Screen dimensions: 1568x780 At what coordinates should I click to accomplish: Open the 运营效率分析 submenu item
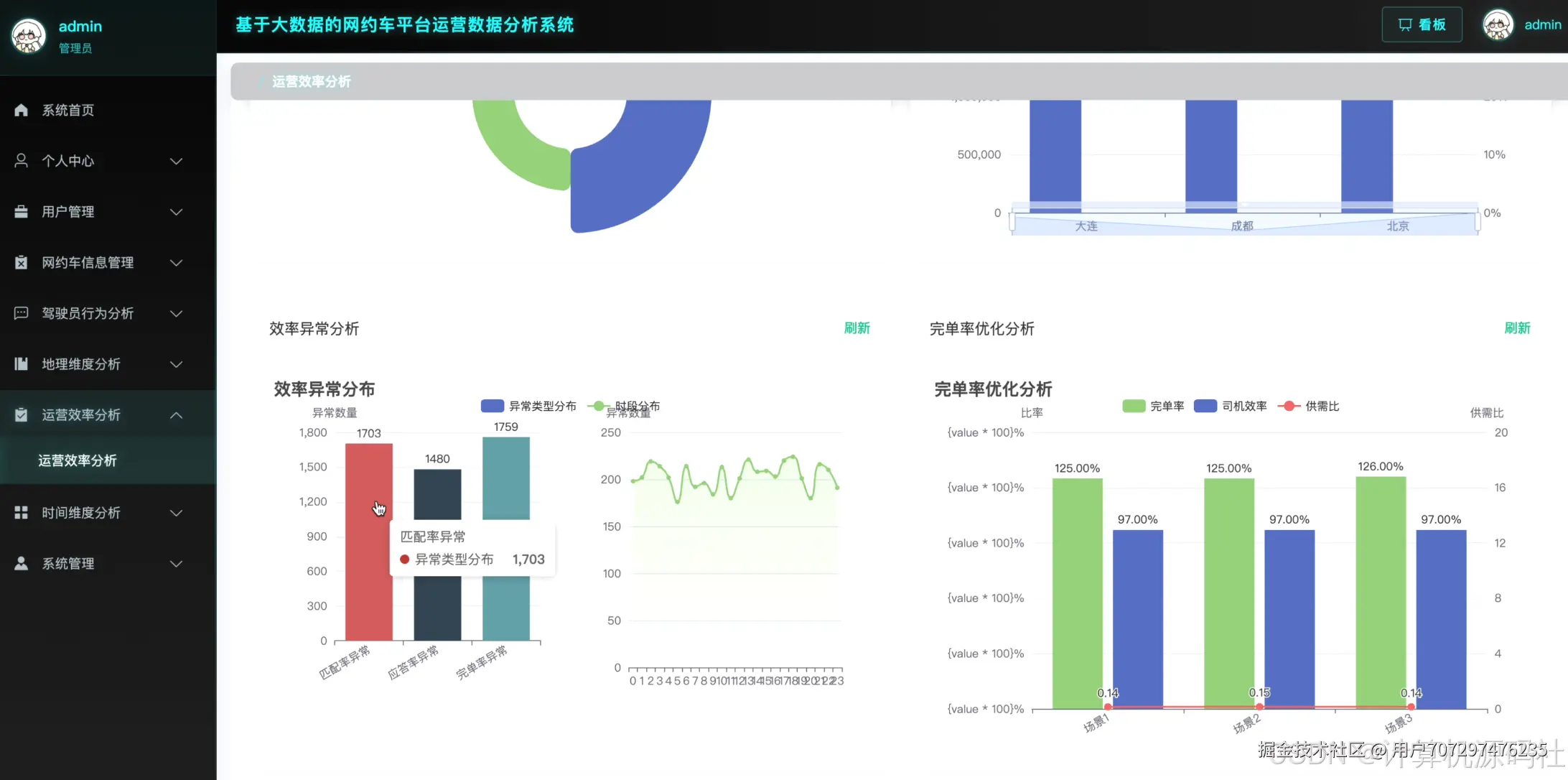coord(78,460)
